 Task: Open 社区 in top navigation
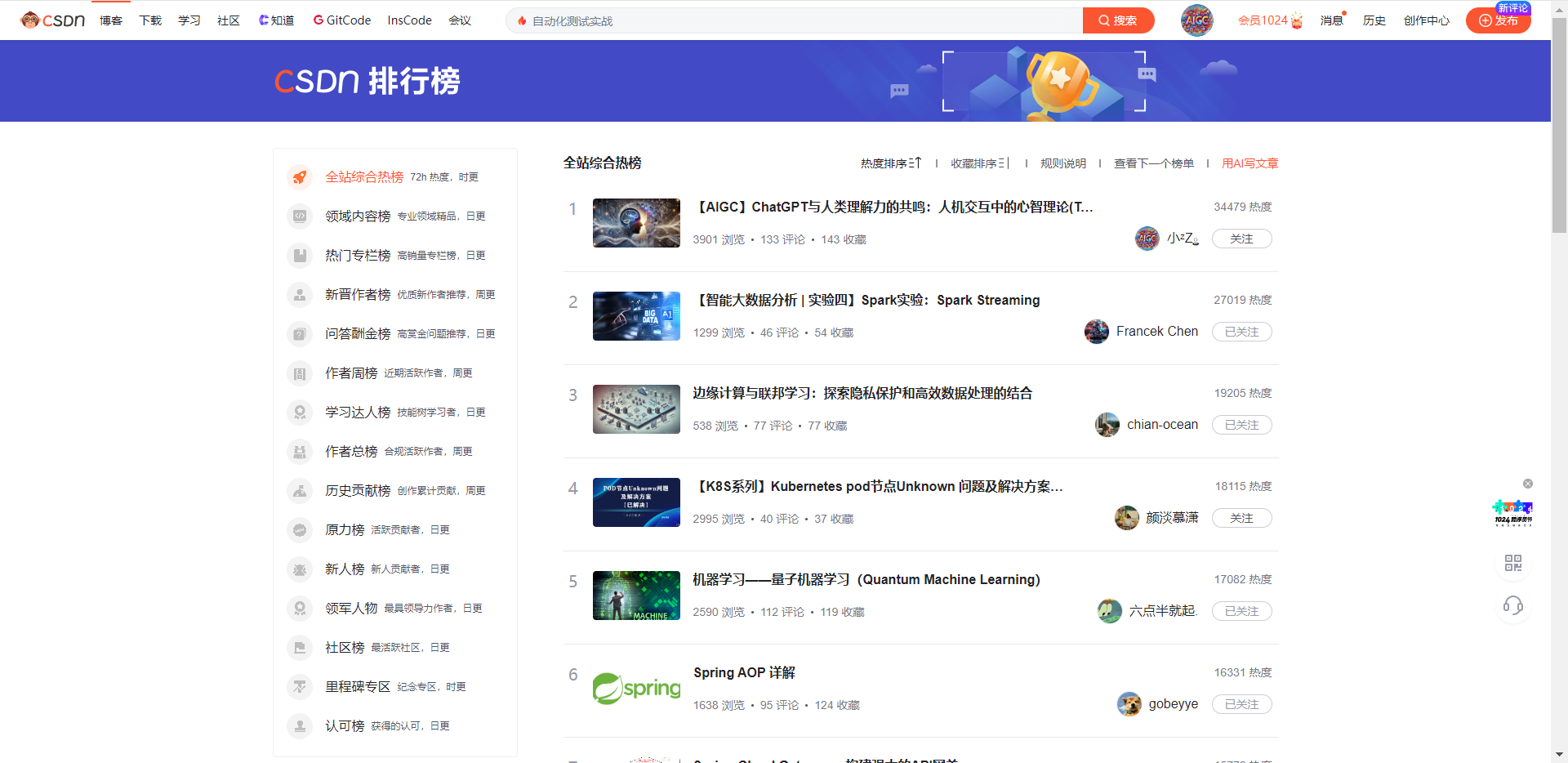tap(229, 20)
